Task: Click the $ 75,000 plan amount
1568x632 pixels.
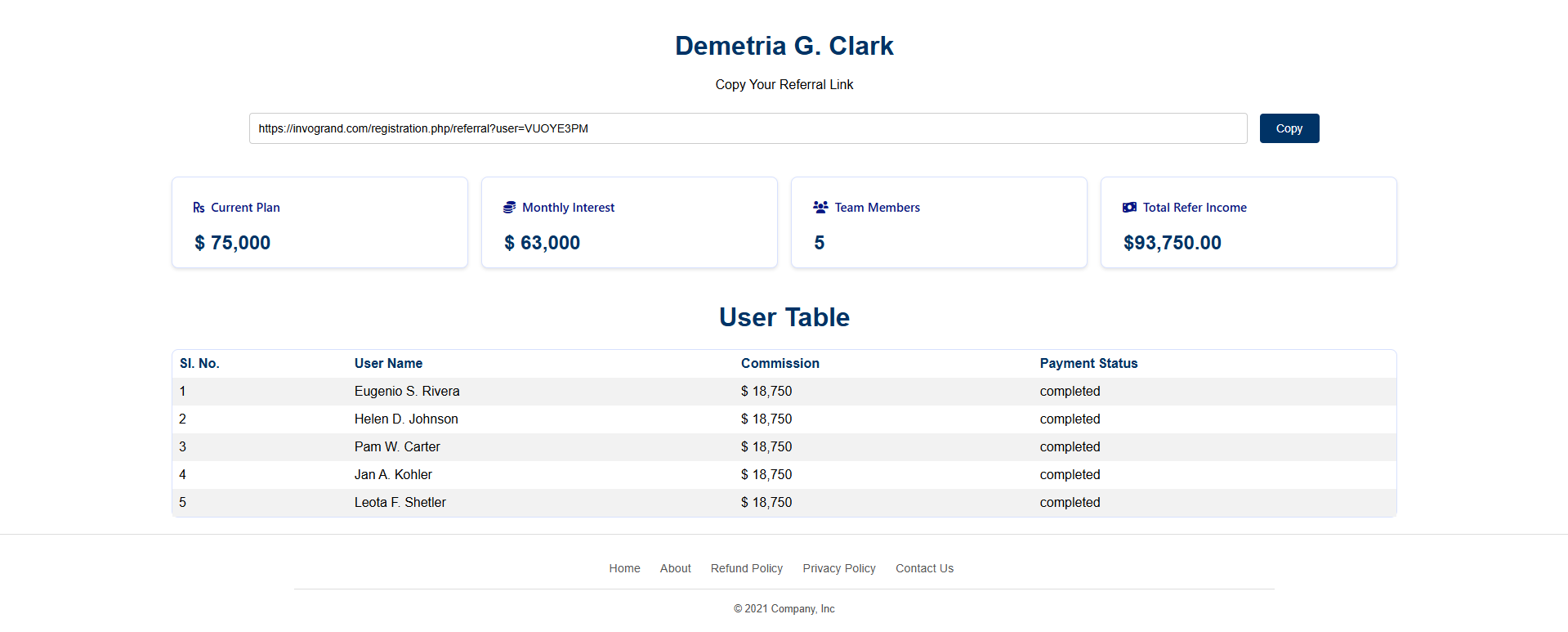Action: (x=232, y=243)
